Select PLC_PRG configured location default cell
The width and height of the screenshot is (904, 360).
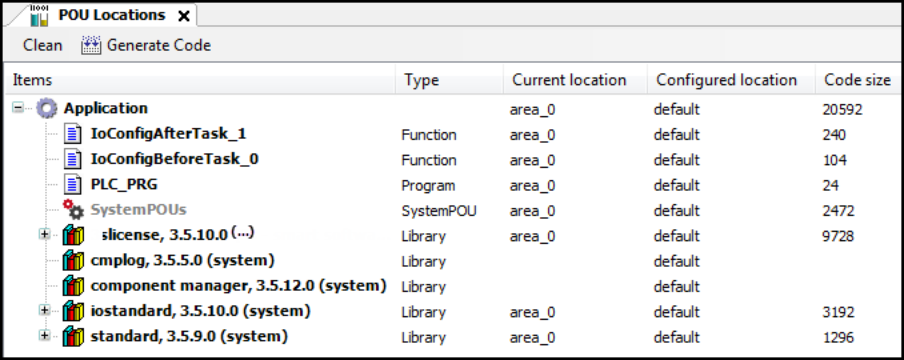[676, 185]
